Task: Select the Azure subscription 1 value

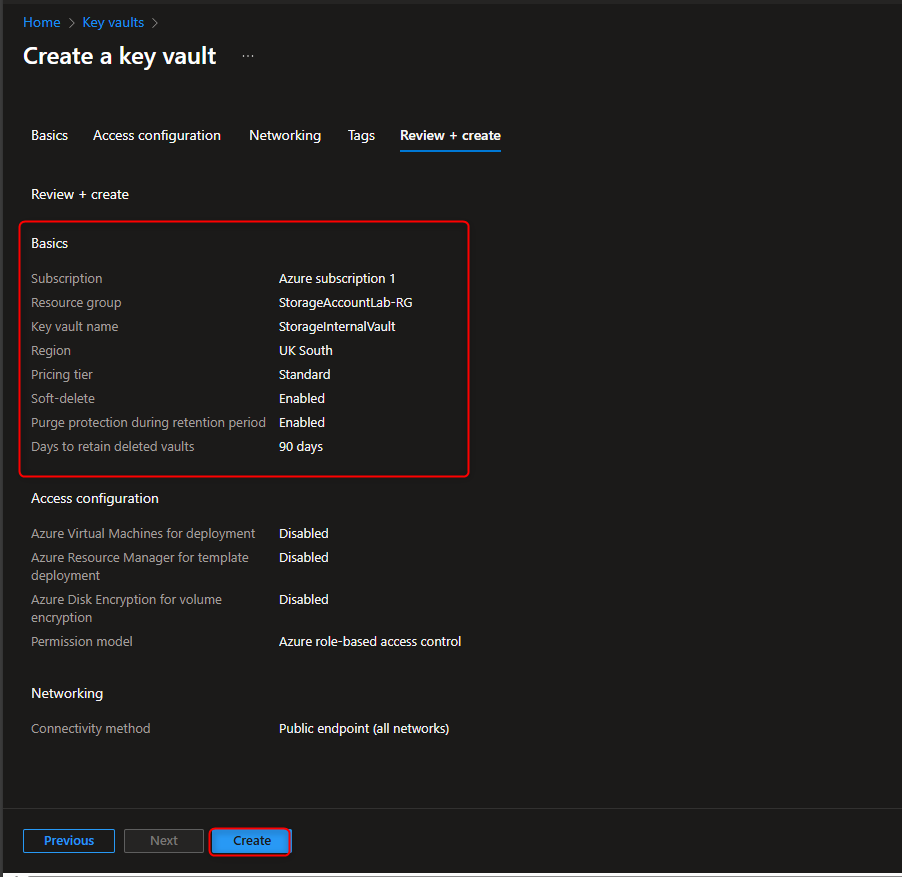Action: coord(337,278)
